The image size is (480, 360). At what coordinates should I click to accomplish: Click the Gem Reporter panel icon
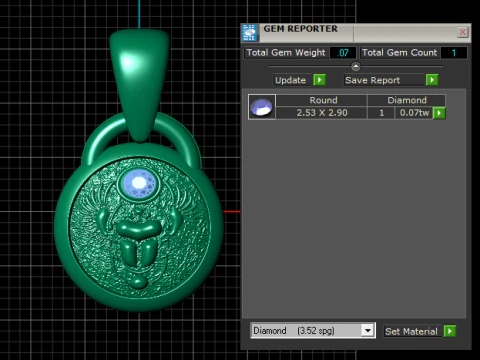(x=250, y=33)
